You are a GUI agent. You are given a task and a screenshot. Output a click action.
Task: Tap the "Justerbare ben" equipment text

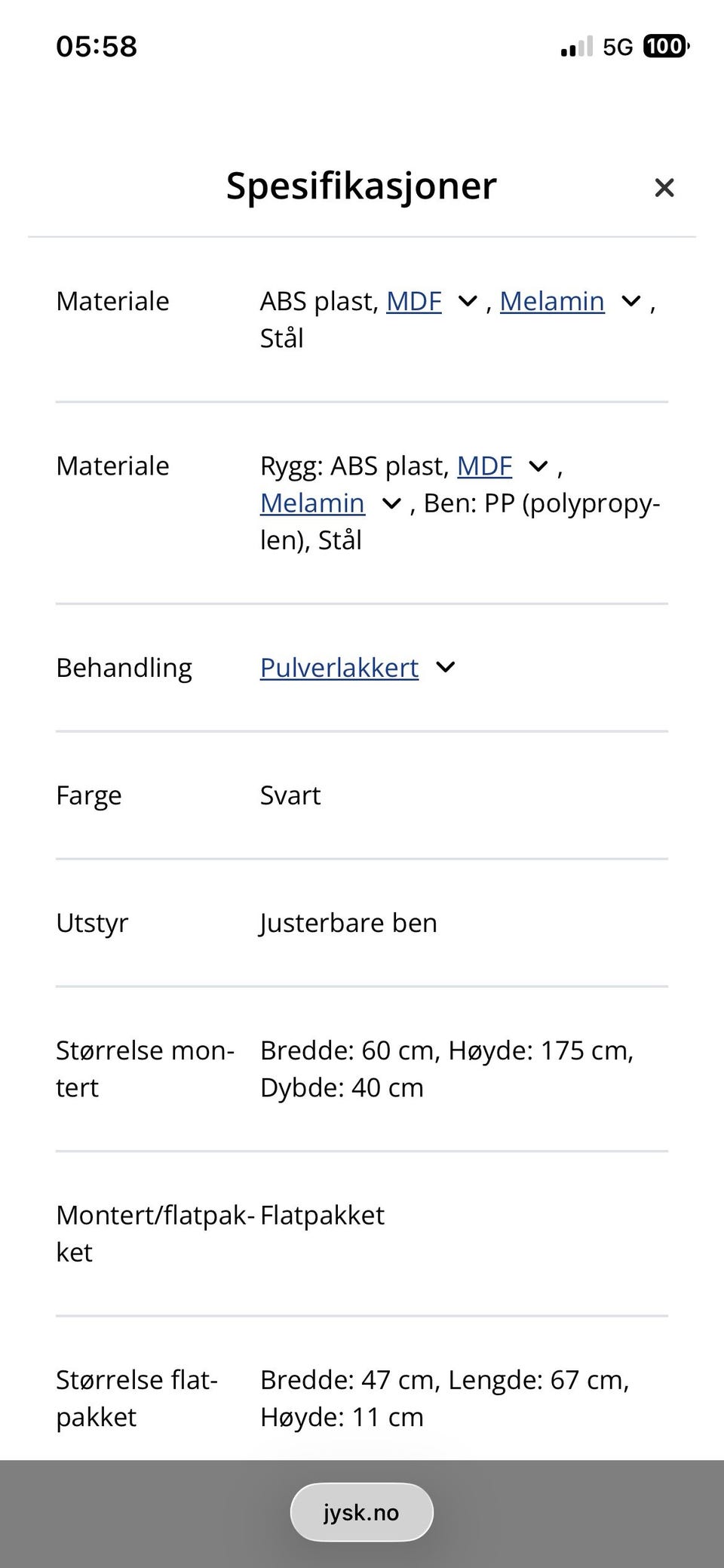(x=348, y=923)
